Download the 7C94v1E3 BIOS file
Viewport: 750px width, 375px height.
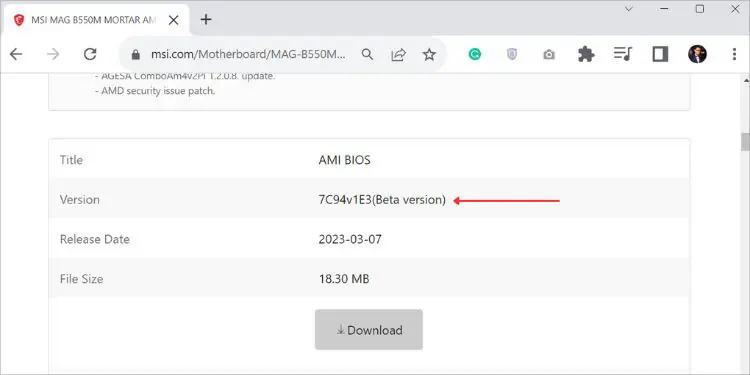(x=369, y=330)
